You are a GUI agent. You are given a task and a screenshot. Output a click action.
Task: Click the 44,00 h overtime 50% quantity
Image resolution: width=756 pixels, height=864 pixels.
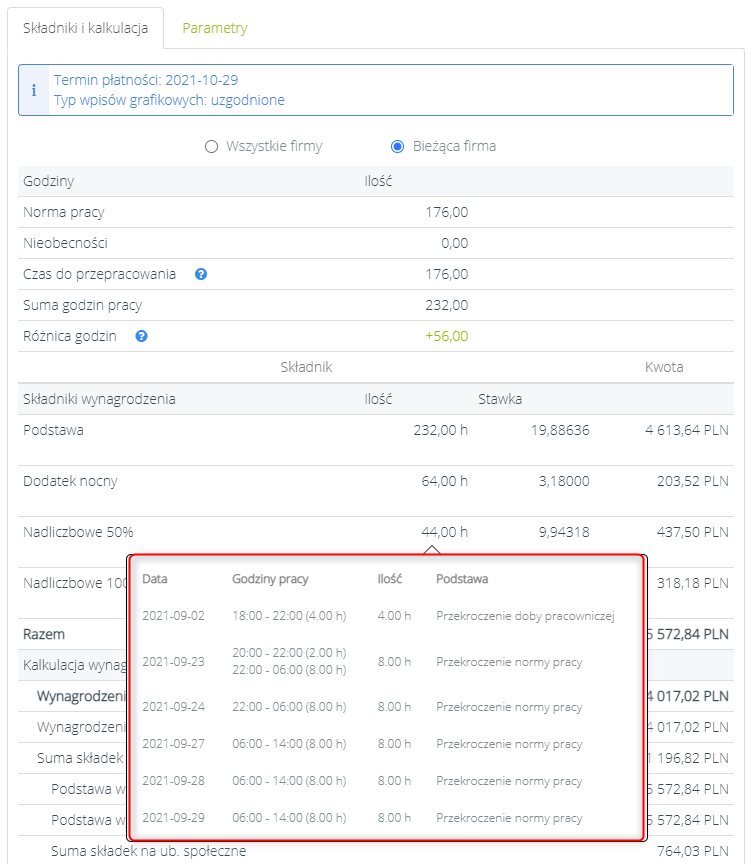point(444,532)
